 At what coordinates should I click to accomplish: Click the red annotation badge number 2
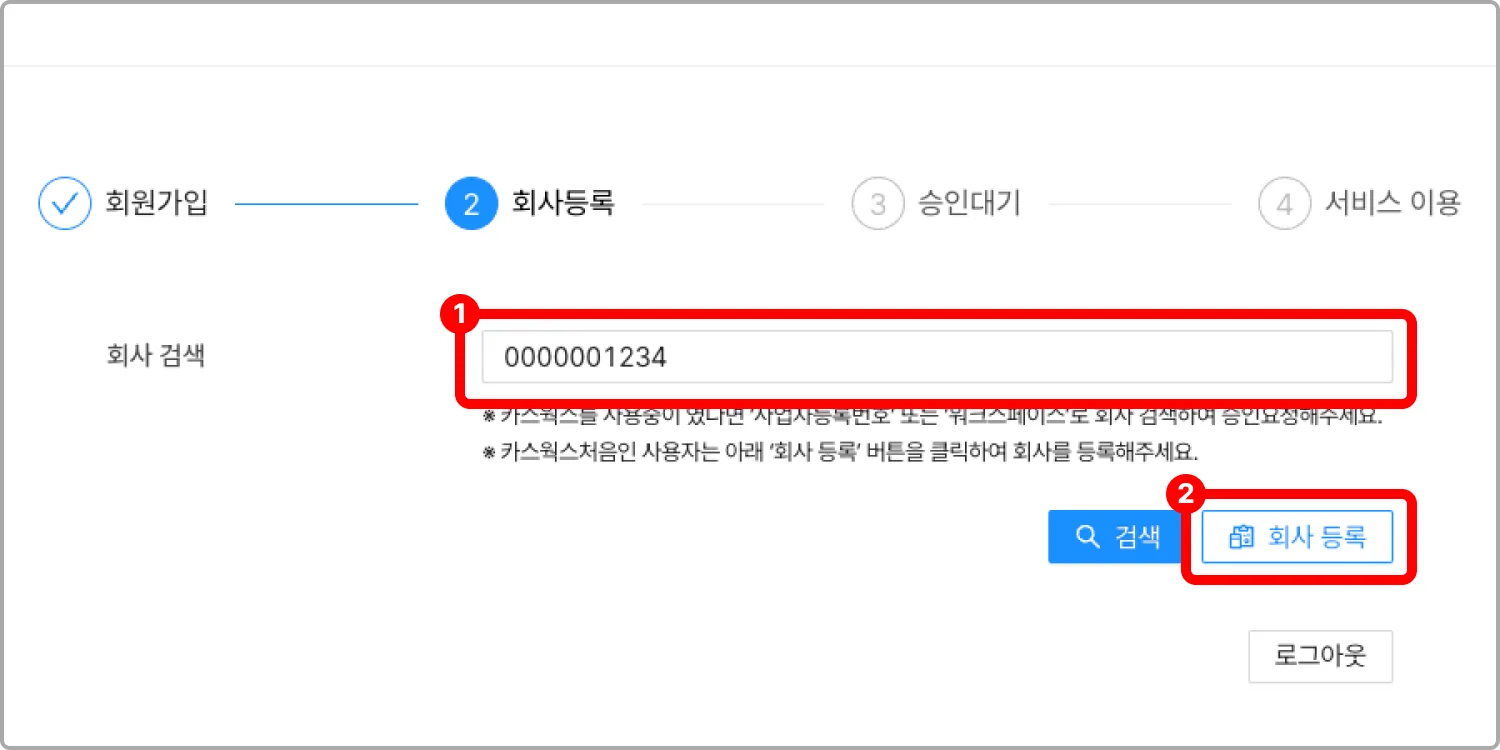[1185, 495]
